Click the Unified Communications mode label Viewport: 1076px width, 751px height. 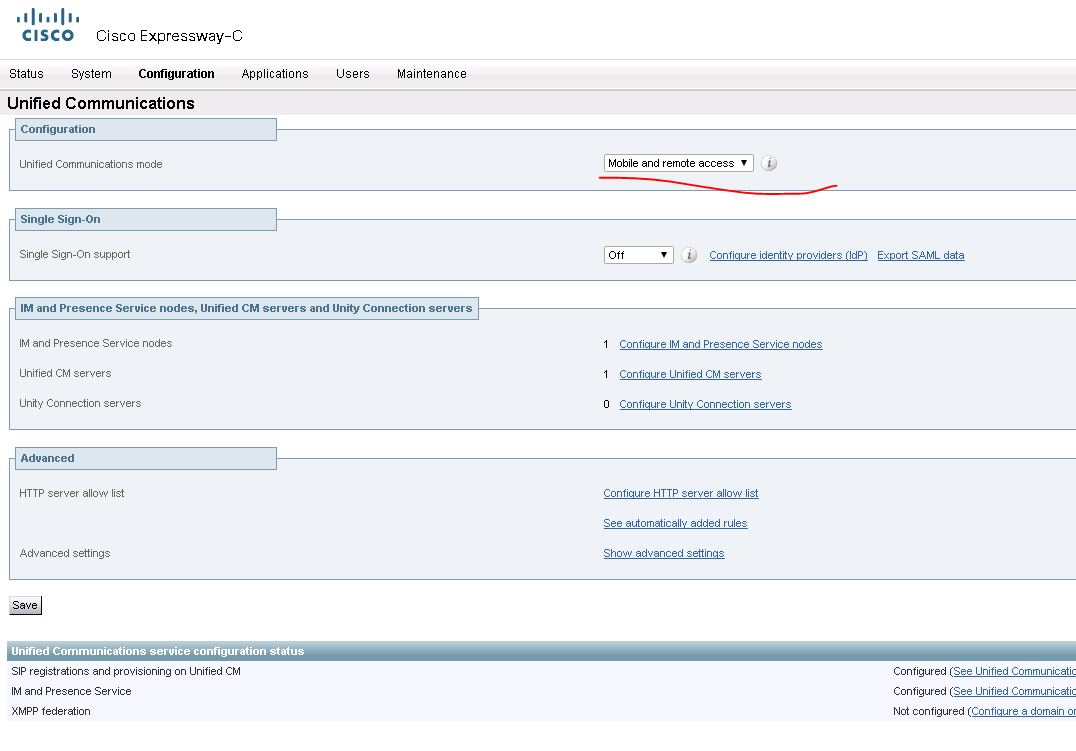point(91,165)
